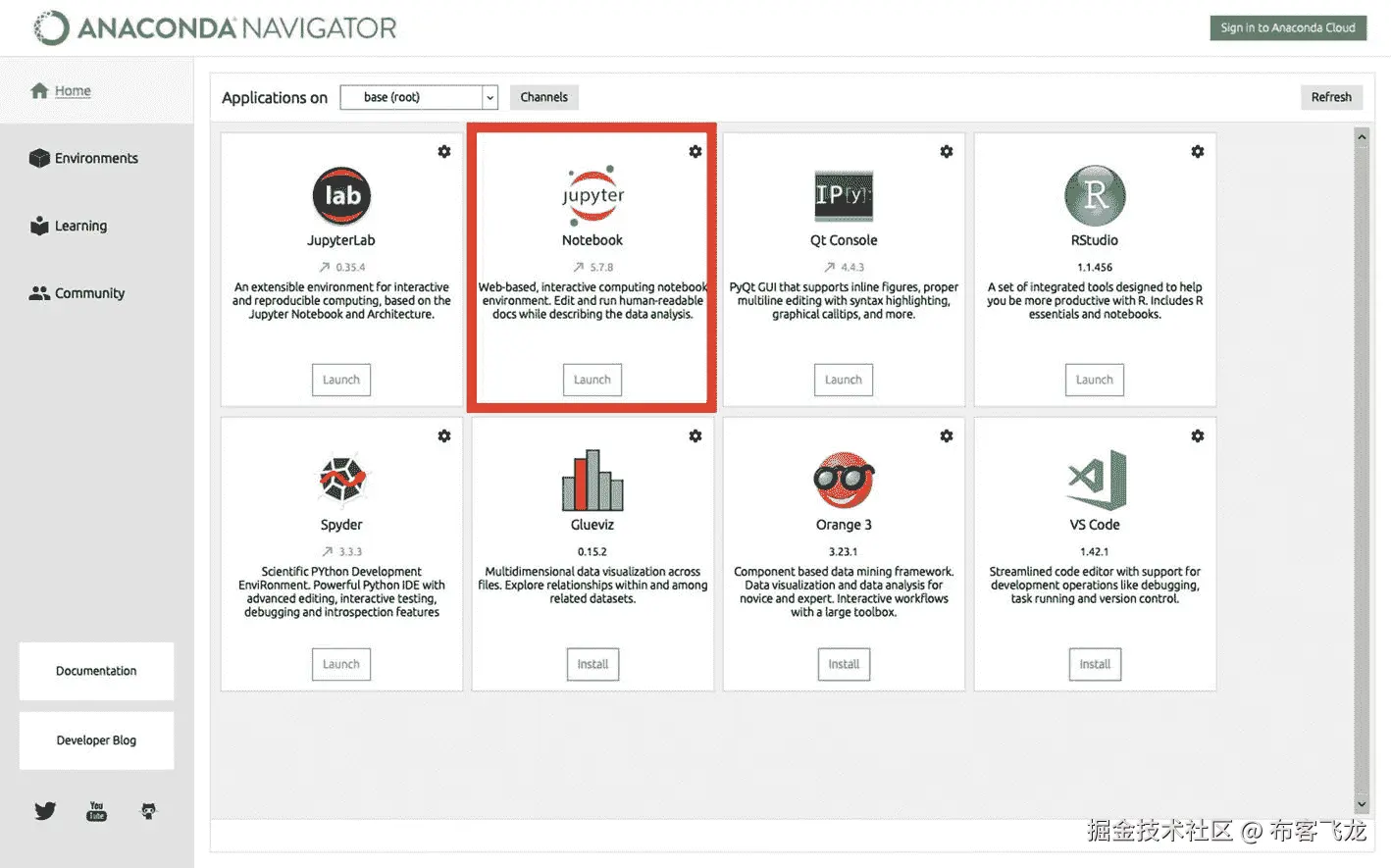
Task: Click the RStudio R logo
Action: pos(1095,195)
